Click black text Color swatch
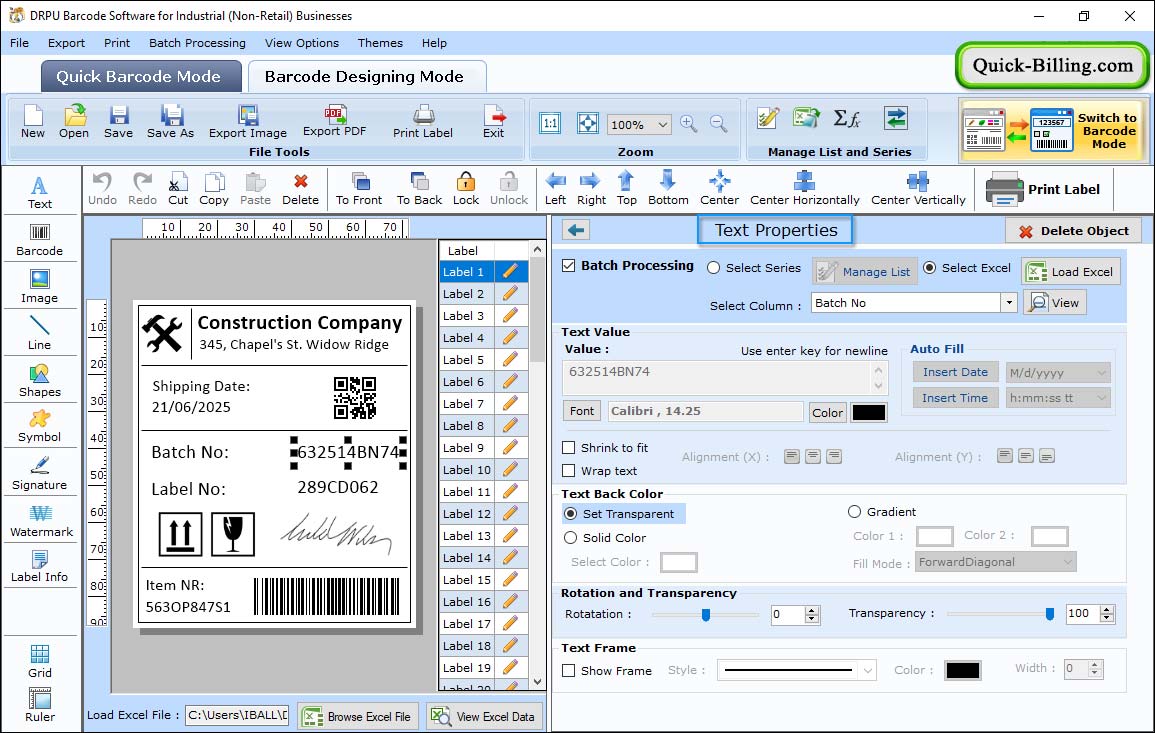 point(869,413)
